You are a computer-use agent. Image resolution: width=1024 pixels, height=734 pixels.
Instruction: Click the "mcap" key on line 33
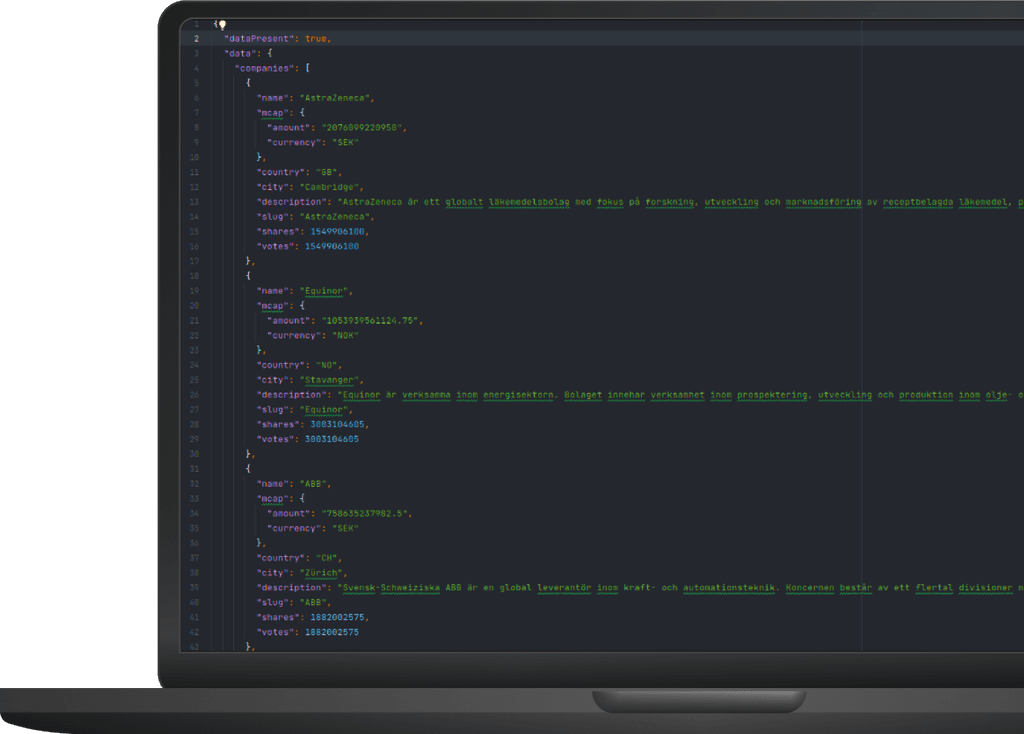tap(273, 499)
